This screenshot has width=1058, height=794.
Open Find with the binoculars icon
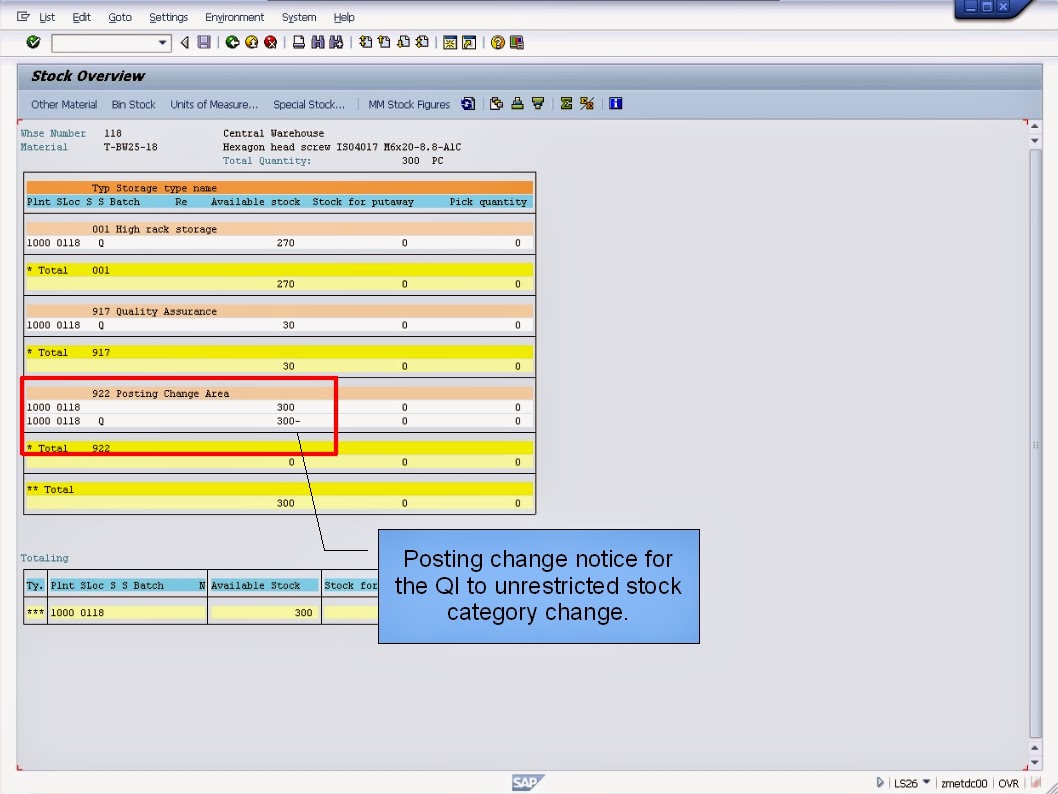click(x=319, y=42)
